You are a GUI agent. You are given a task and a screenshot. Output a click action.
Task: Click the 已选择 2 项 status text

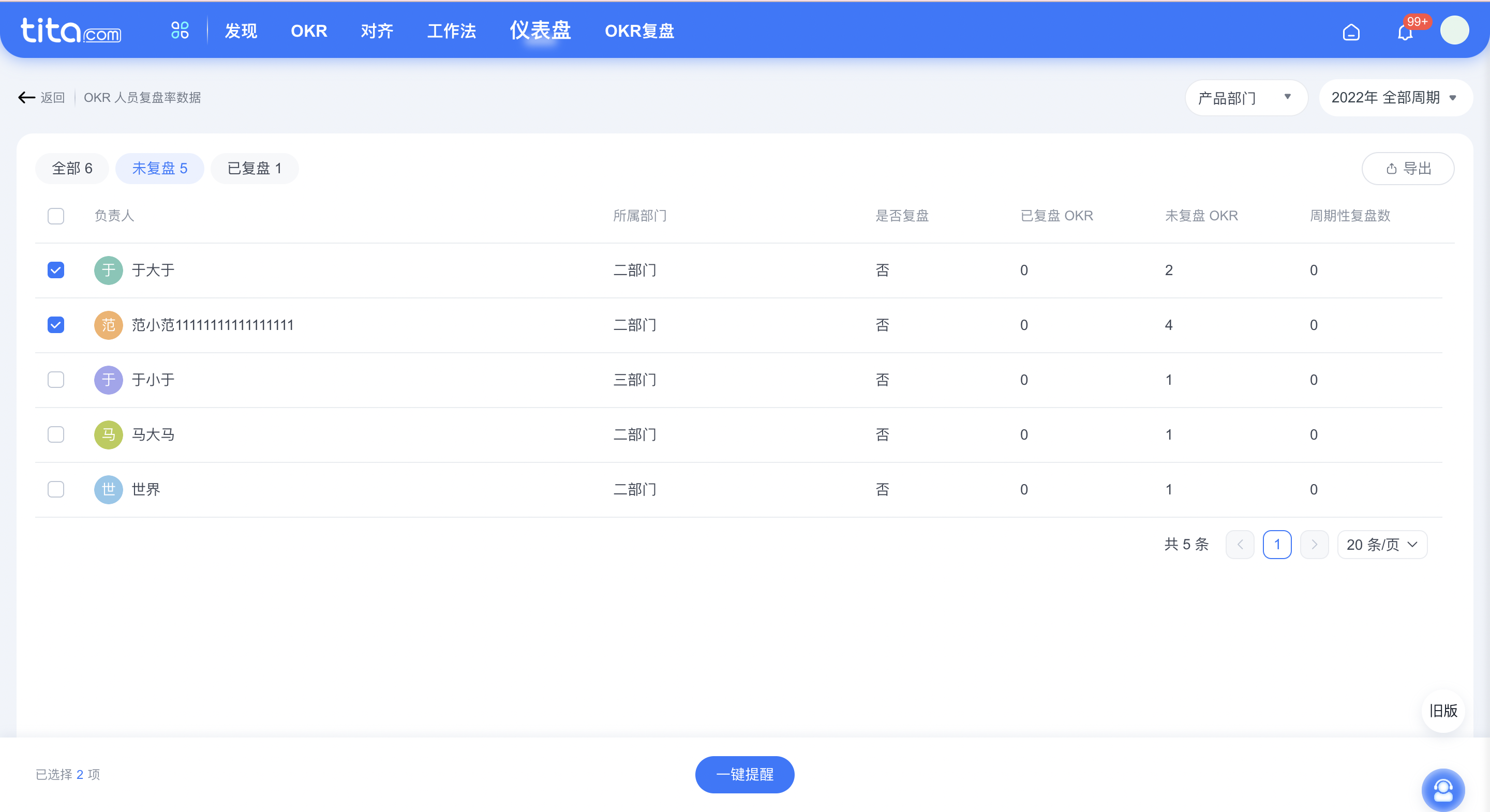(x=68, y=774)
